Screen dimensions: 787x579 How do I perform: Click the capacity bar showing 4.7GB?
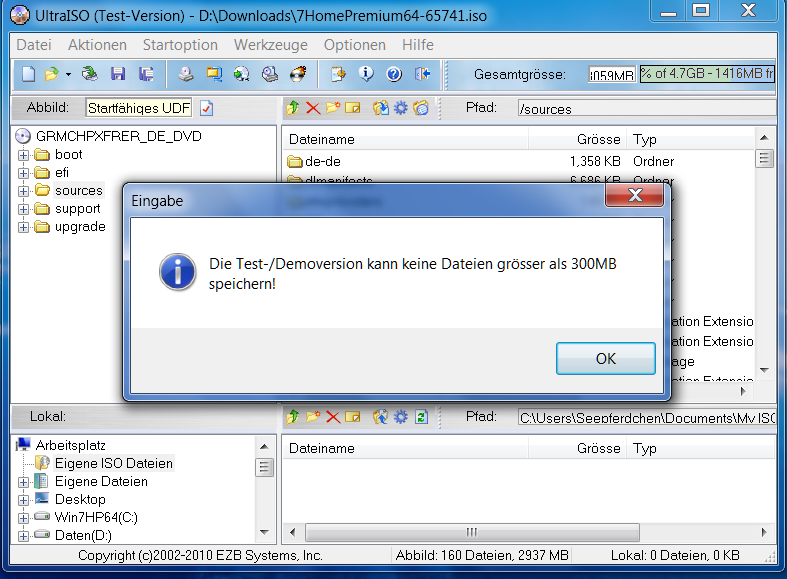tap(707, 74)
